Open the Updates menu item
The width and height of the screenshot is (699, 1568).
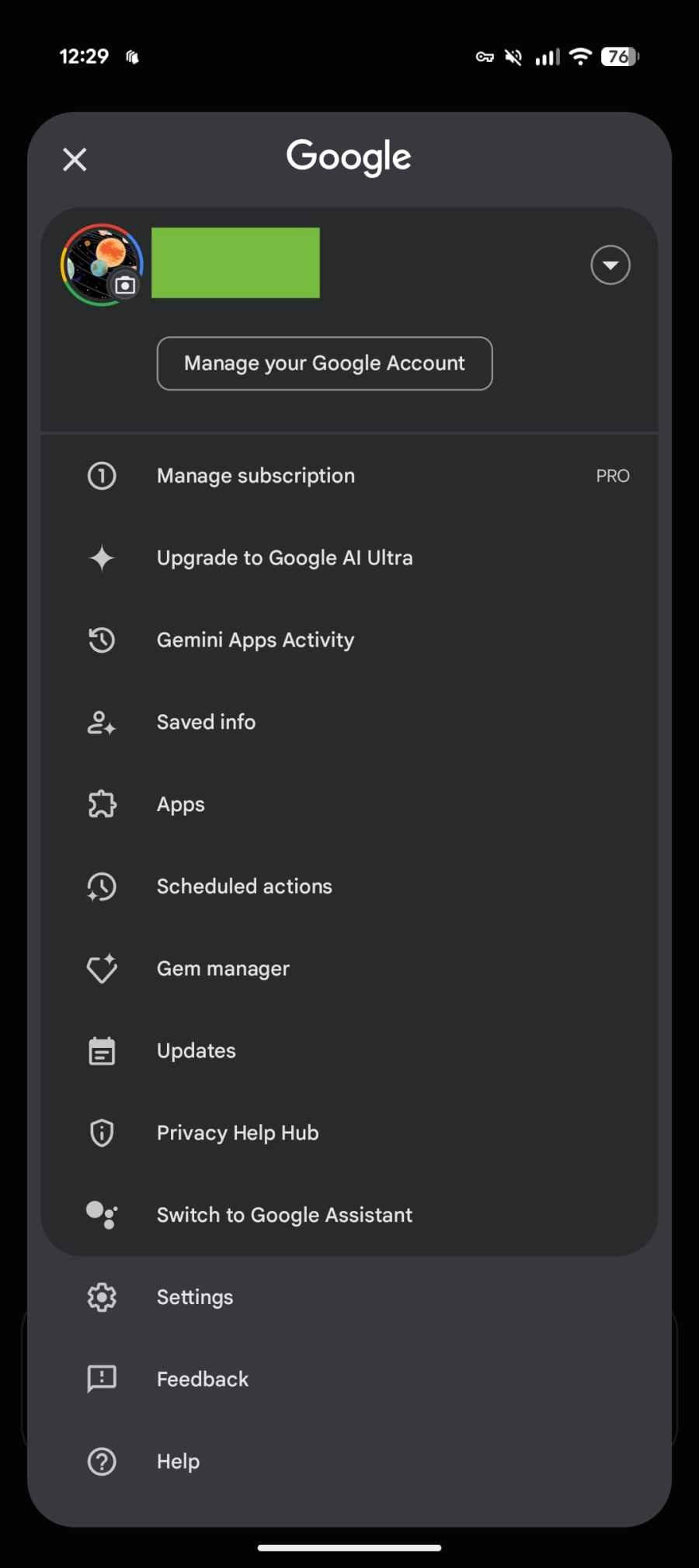[349, 1050]
